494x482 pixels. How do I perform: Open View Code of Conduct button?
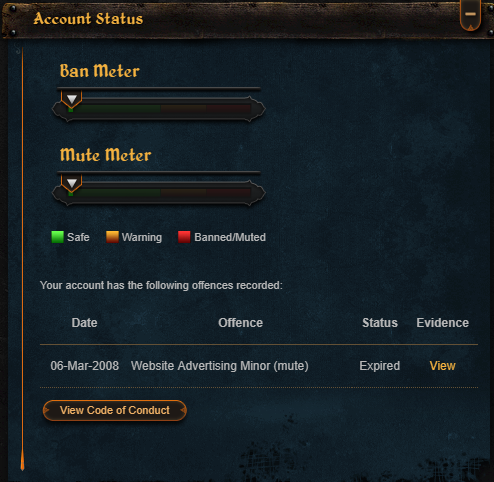115,410
